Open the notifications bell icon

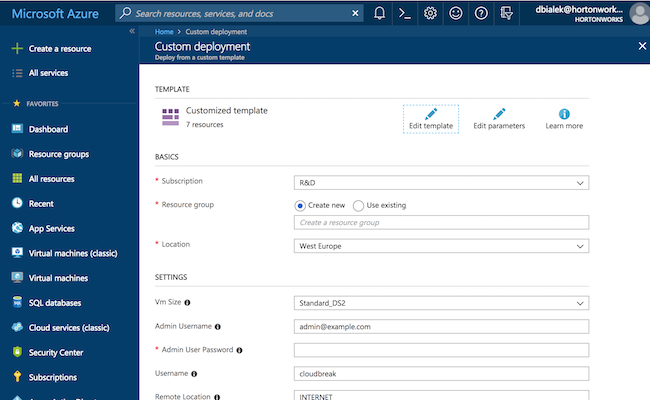coord(380,14)
